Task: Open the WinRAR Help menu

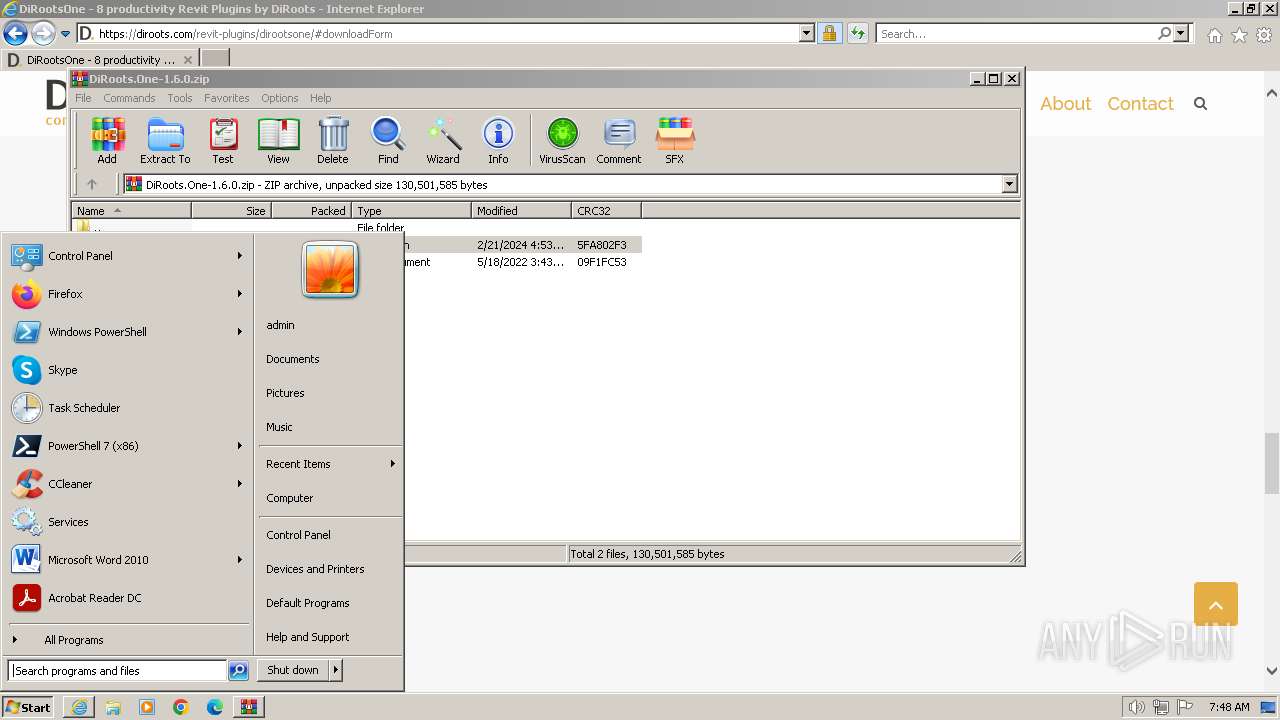Action: click(320, 98)
